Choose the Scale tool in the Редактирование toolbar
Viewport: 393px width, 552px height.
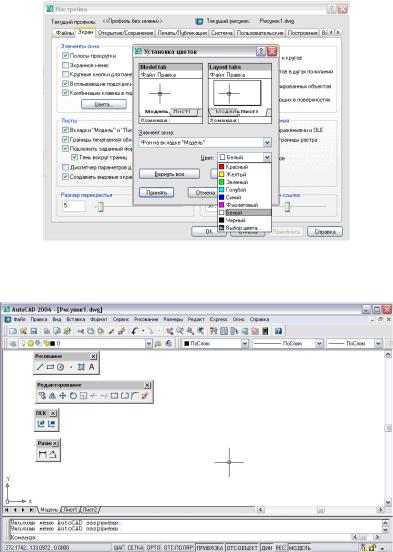point(83,396)
